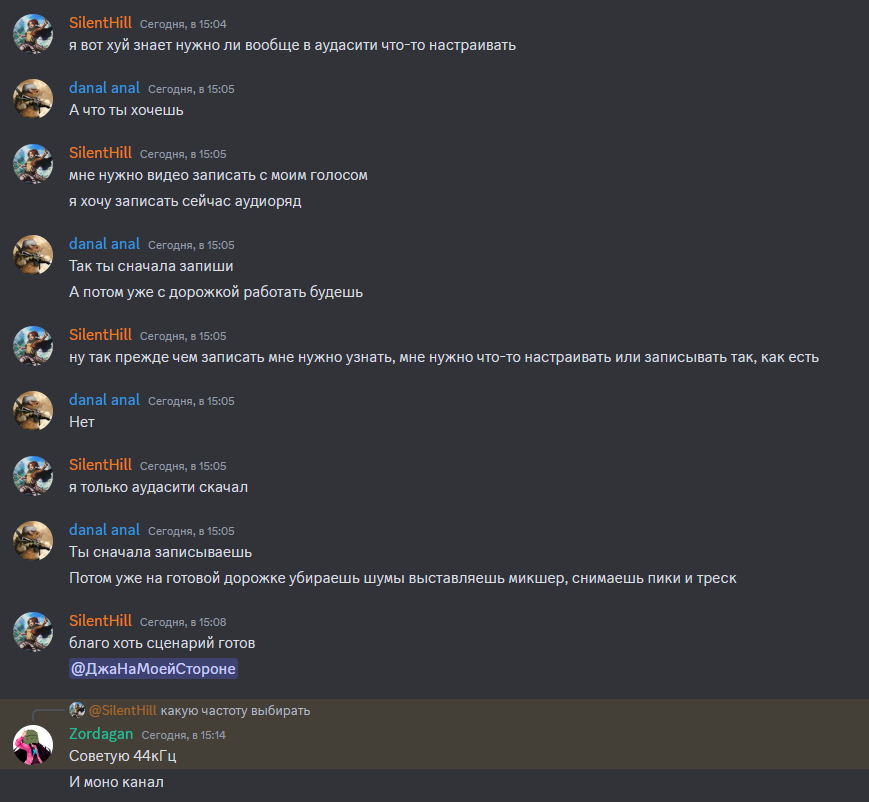Select the message 'Советую 44кГц'
Image resolution: width=869 pixels, height=802 pixels.
pos(122,756)
